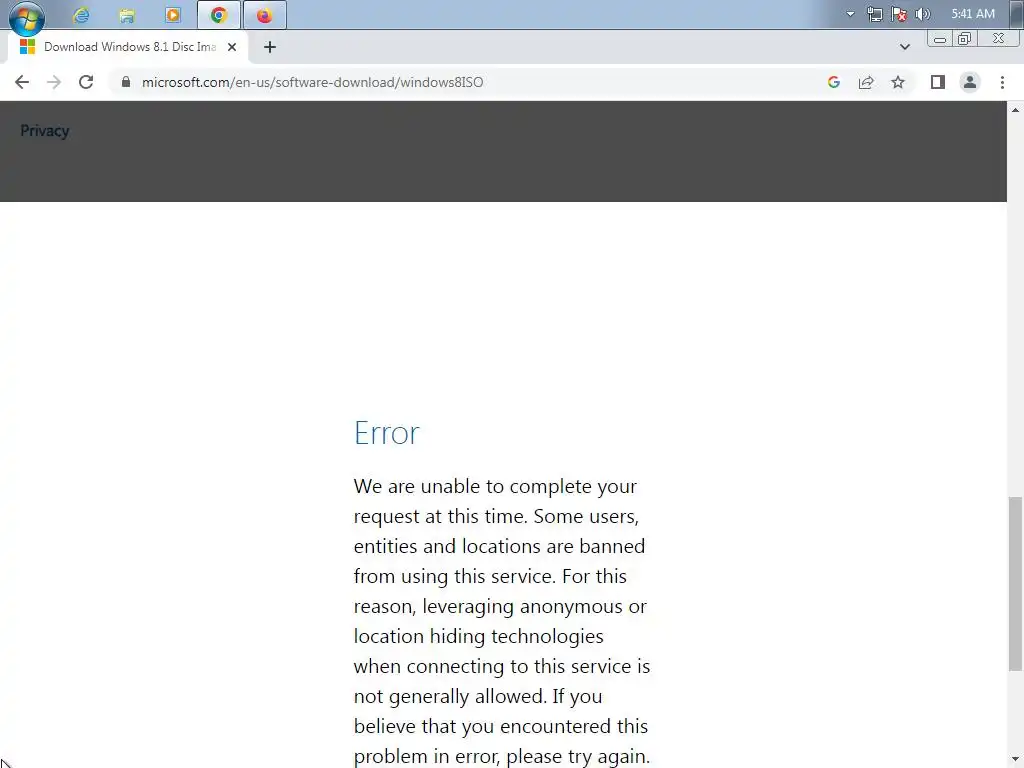Open the volume speaker icon

pos(923,14)
